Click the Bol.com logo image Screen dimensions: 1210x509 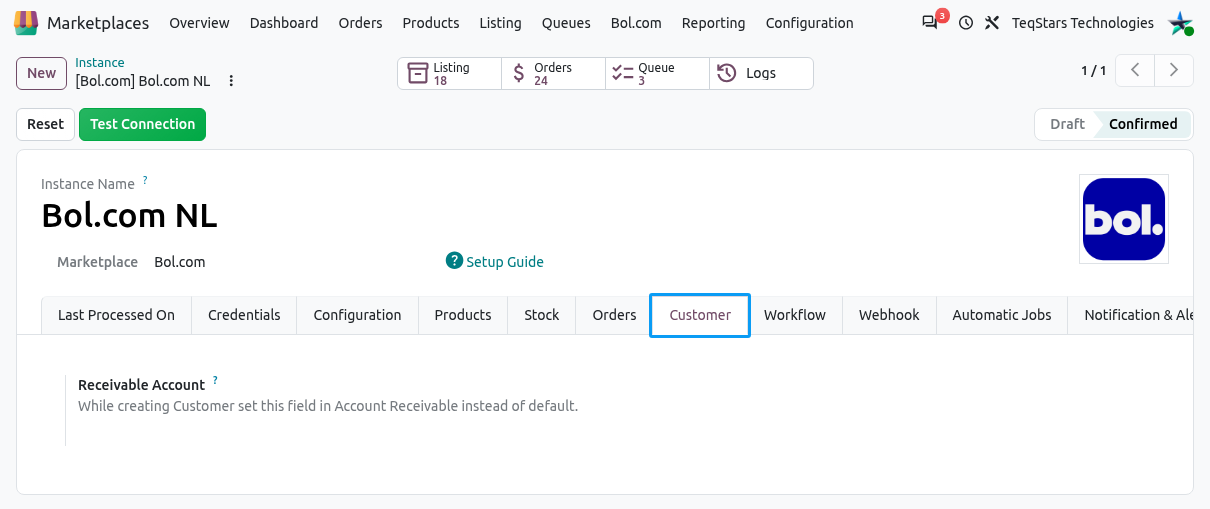(x=1124, y=219)
